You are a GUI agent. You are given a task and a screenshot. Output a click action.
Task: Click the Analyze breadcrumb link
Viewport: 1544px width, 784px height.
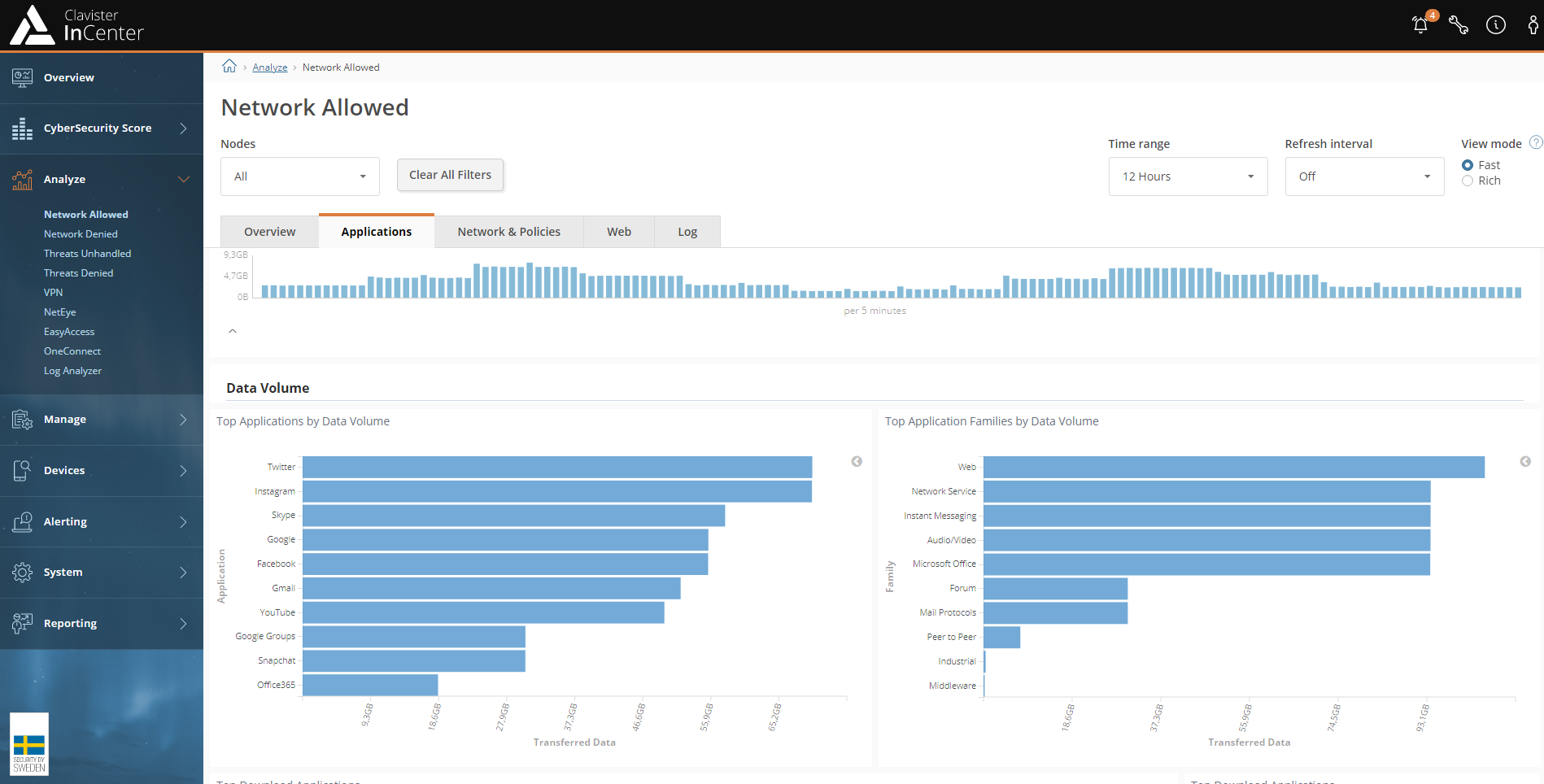click(x=270, y=68)
